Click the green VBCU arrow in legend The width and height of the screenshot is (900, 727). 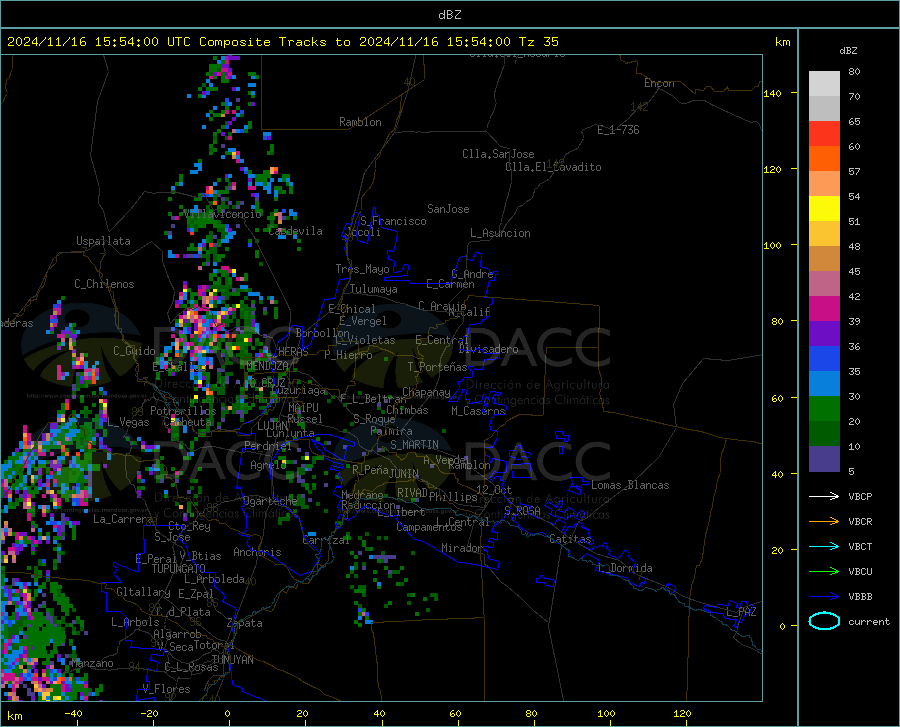click(824, 572)
